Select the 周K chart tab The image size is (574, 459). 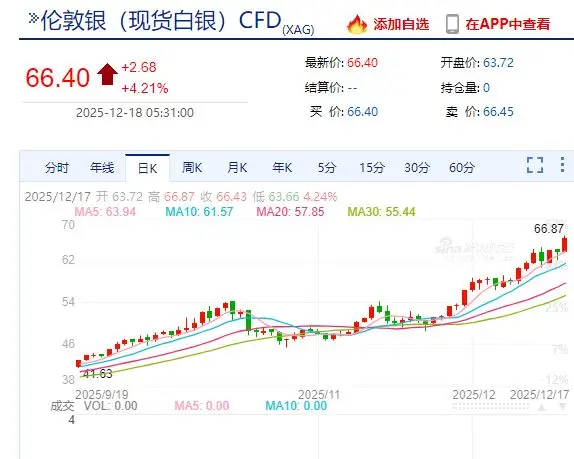coord(192,168)
